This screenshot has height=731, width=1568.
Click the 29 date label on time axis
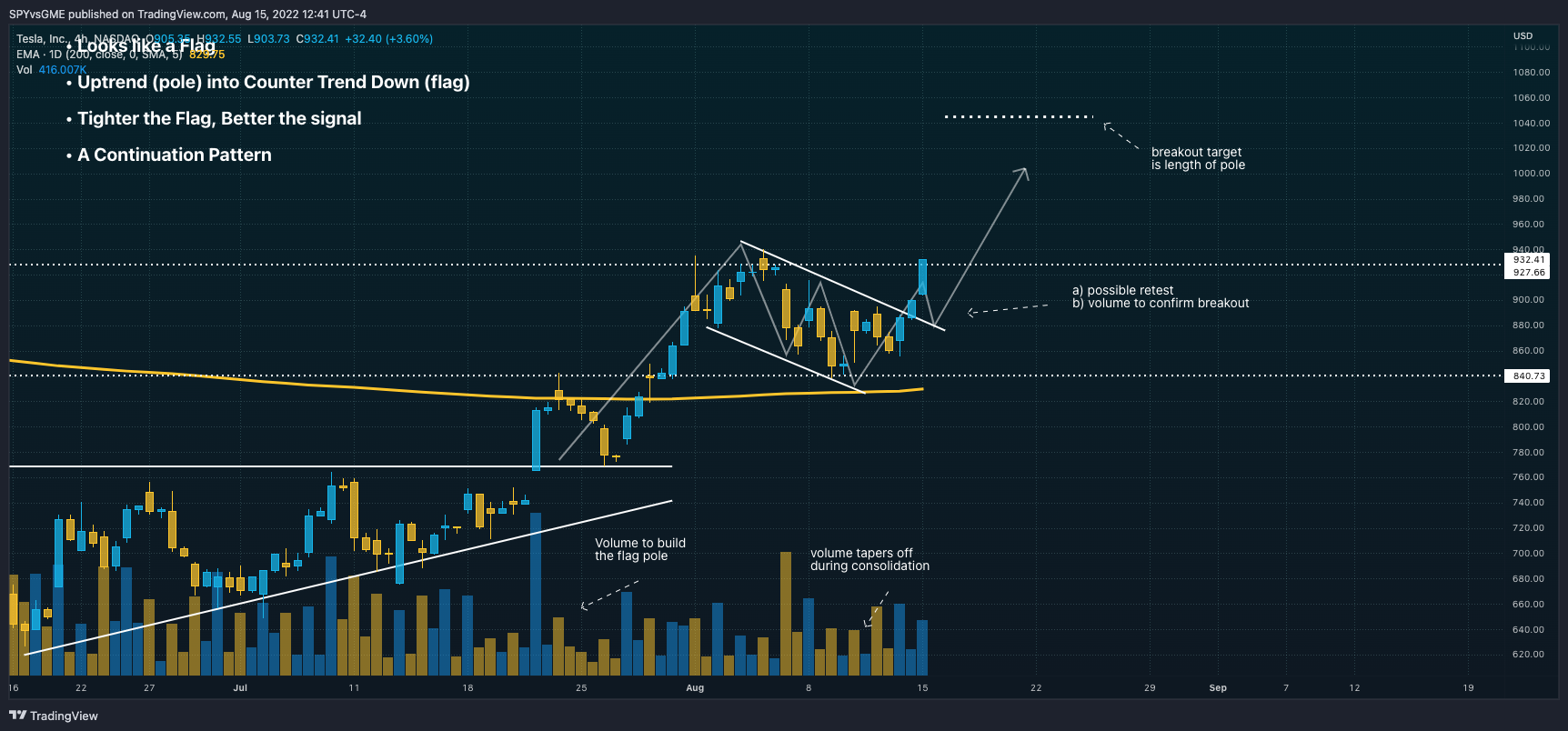point(1150,687)
